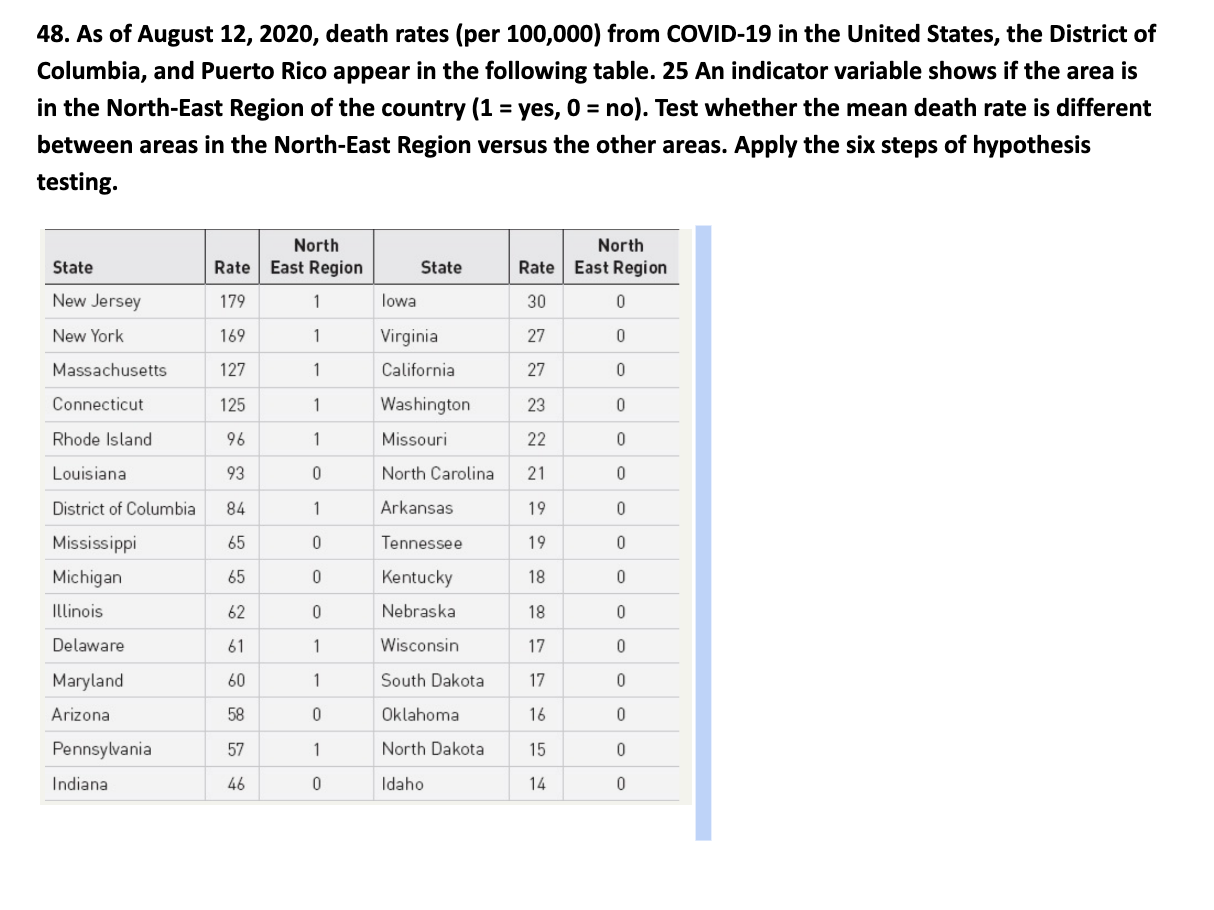
Task: Click the second State column header
Action: click(439, 268)
